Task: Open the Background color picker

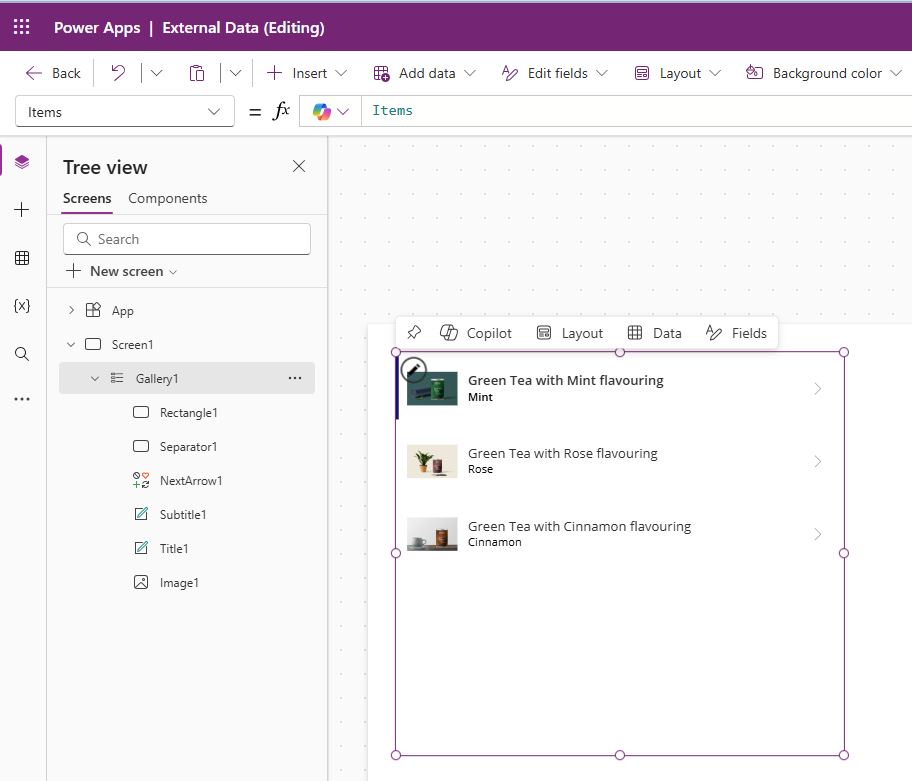Action: [x=823, y=73]
